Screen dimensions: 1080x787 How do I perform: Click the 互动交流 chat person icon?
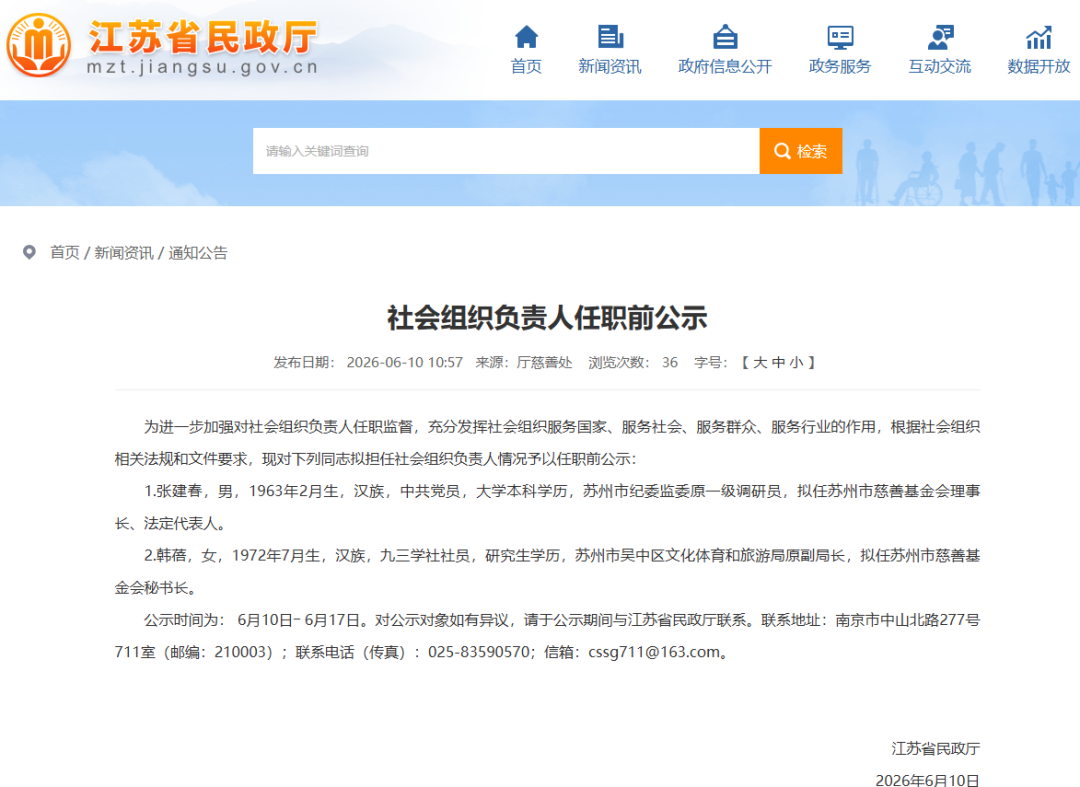pos(940,37)
